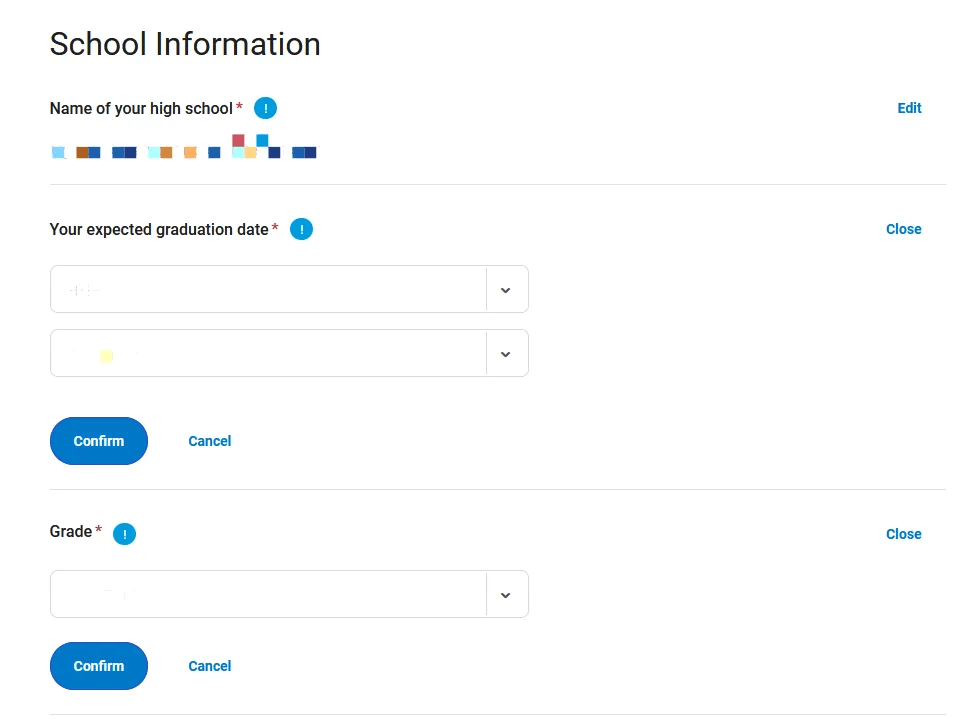Close the expected graduation date section

pos(903,229)
